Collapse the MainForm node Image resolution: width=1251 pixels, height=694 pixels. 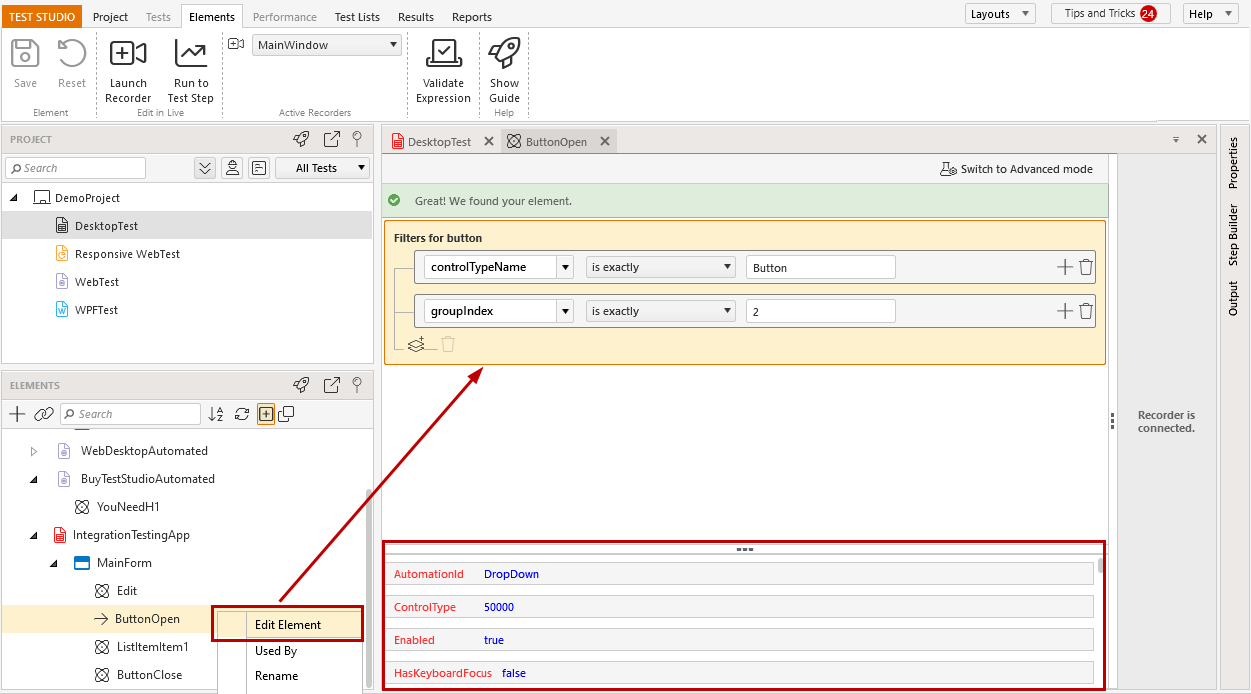pos(54,563)
